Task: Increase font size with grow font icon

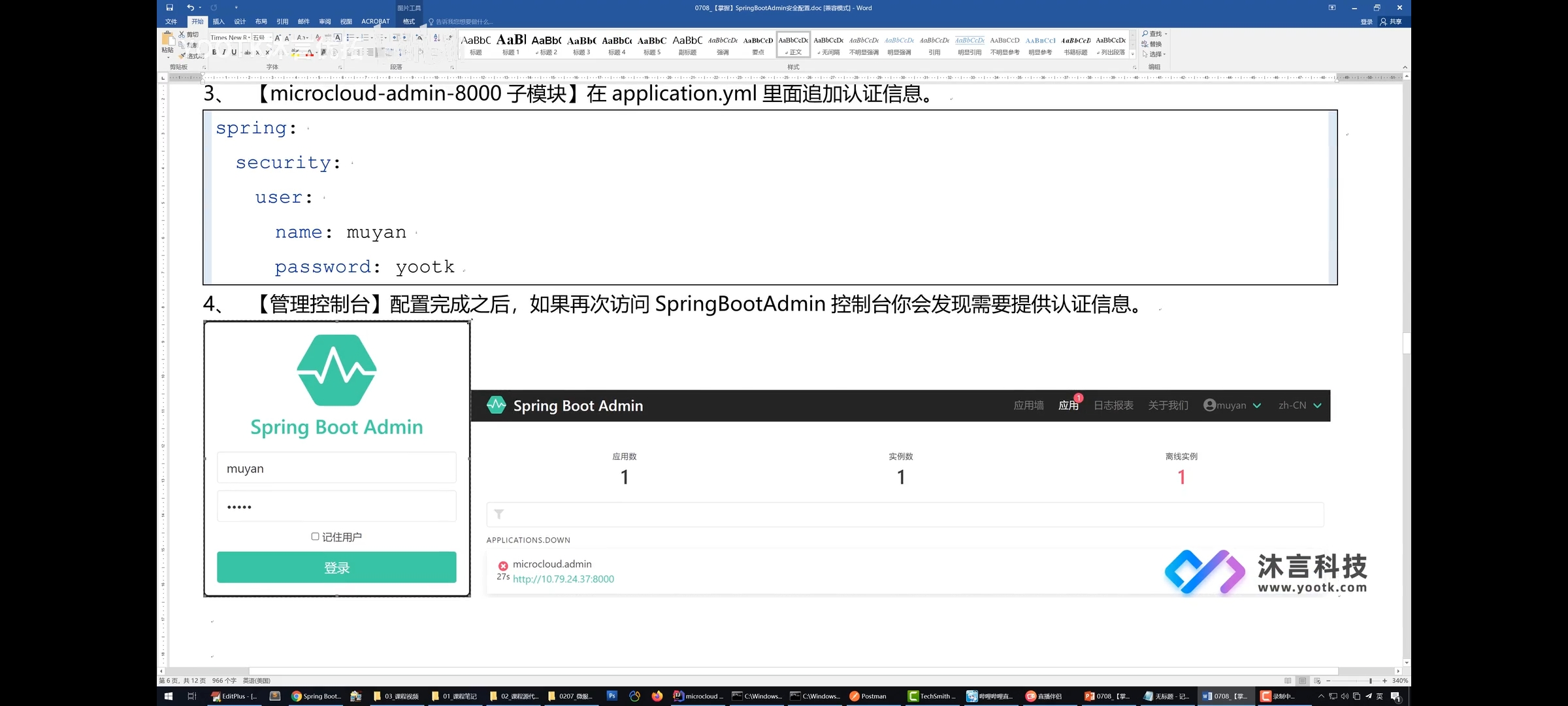Action: (x=278, y=38)
